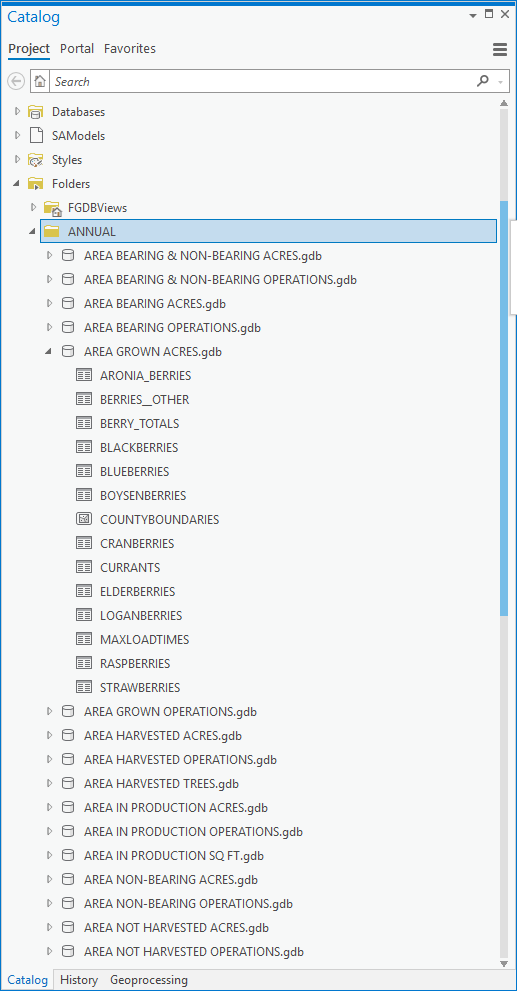Click the ARONIA_BERRIES table icon
This screenshot has height=991, width=517.
click(x=83, y=375)
